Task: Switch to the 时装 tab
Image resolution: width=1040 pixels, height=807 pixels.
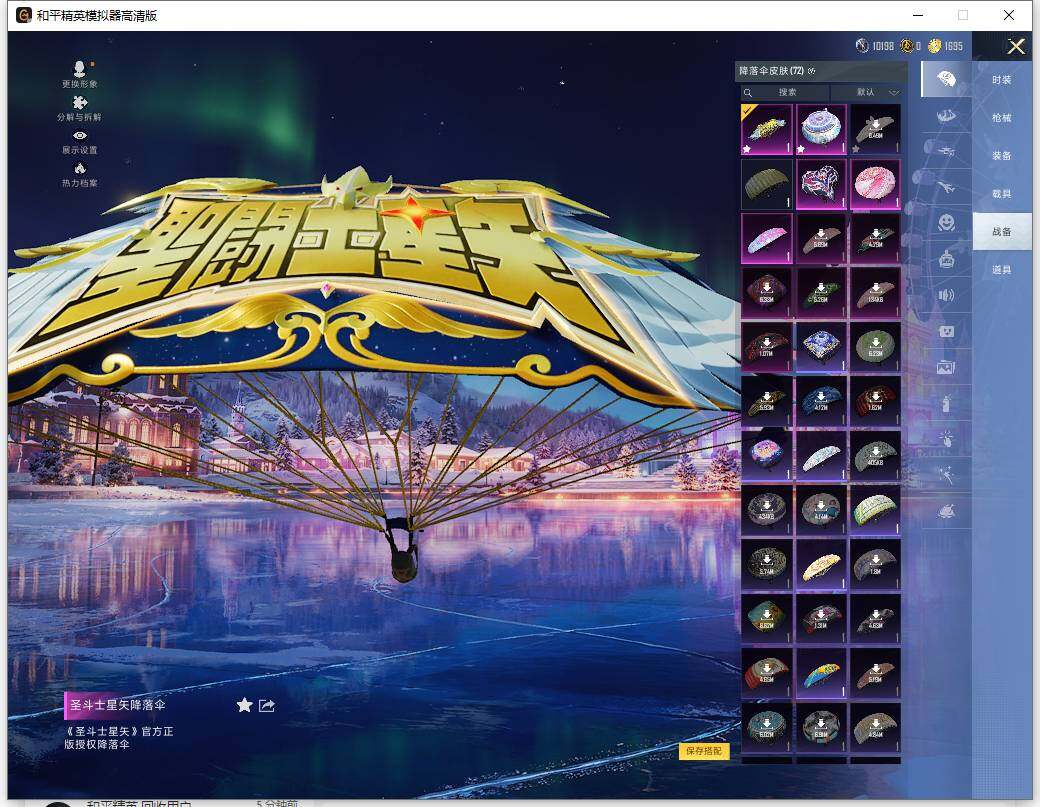Action: coord(1002,80)
